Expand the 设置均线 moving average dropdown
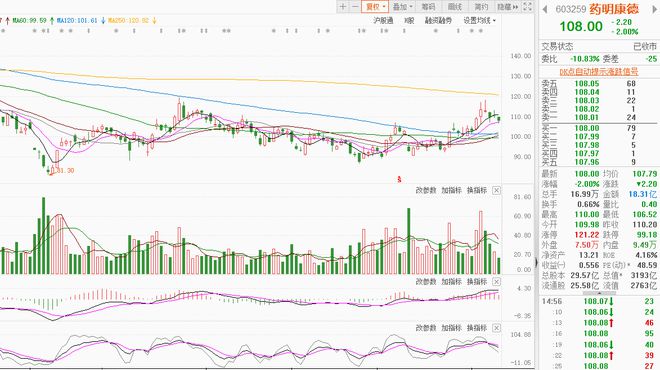This screenshot has height=370, width=660. point(479,20)
